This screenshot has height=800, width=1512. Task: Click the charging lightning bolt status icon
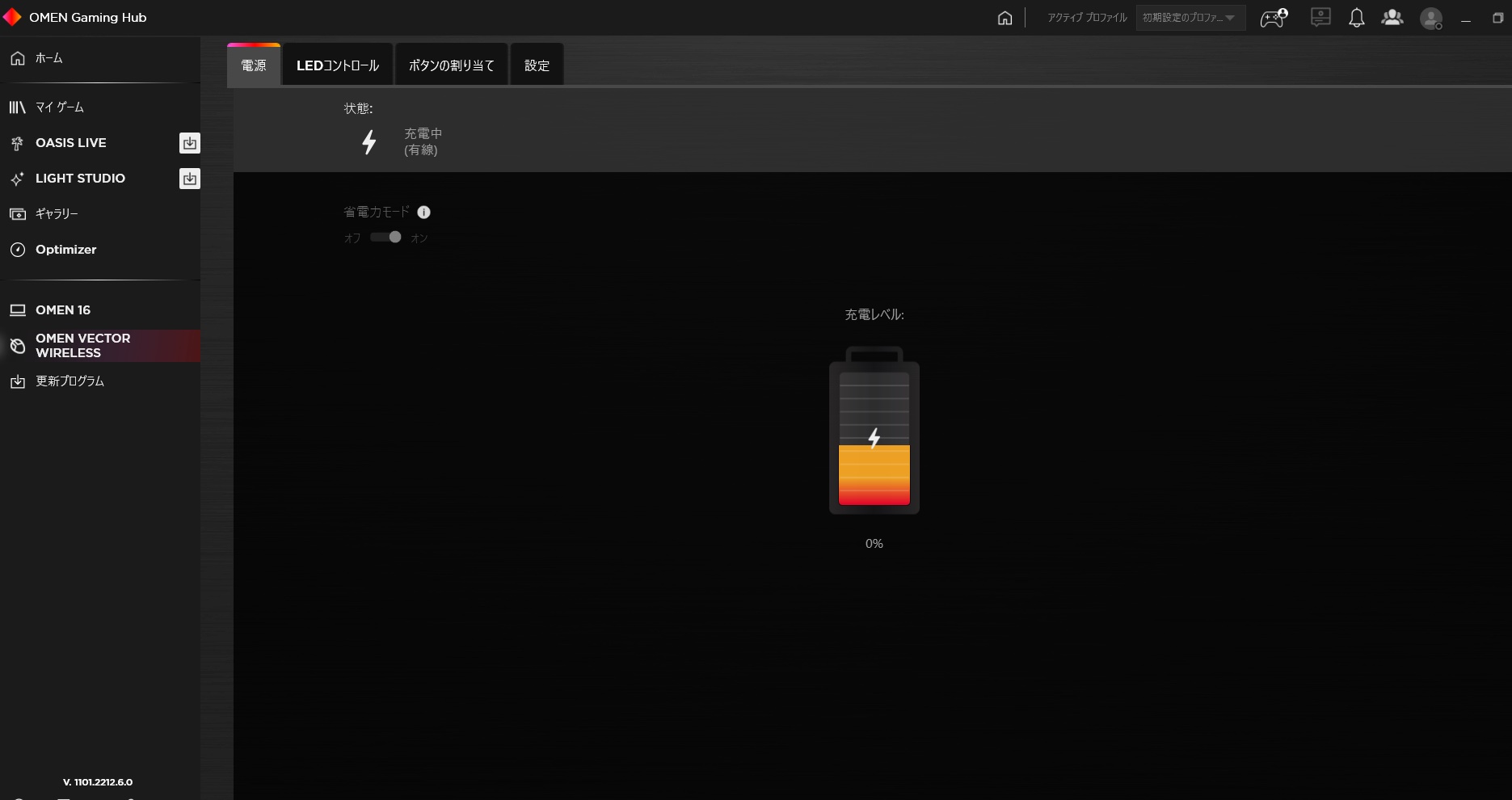point(369,142)
